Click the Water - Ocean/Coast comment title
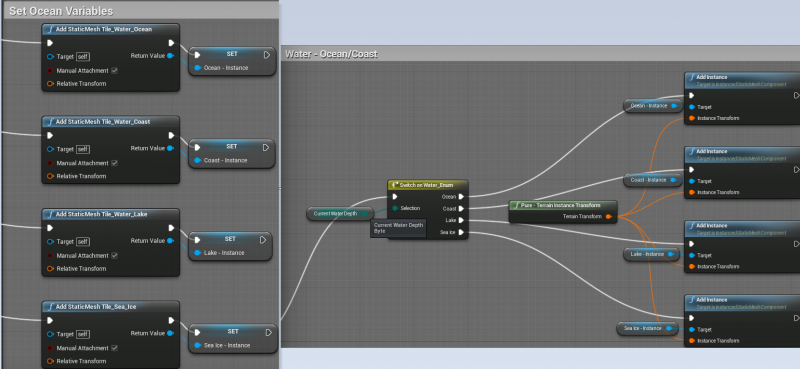Viewport: 800px width, 369px height. coord(331,54)
